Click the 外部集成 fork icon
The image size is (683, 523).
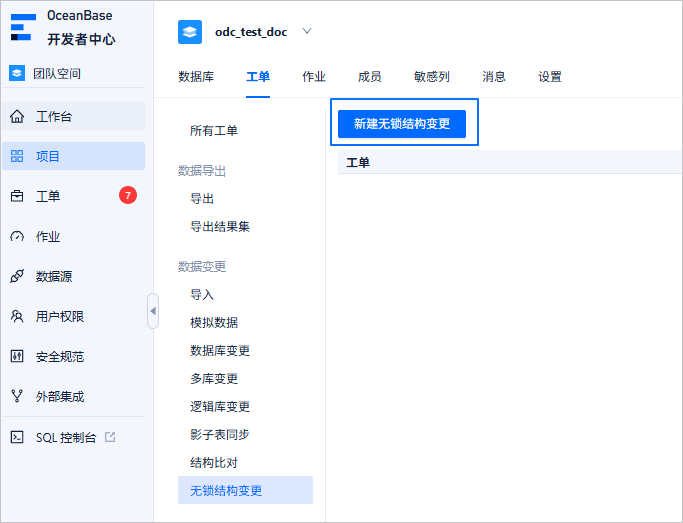point(17,396)
